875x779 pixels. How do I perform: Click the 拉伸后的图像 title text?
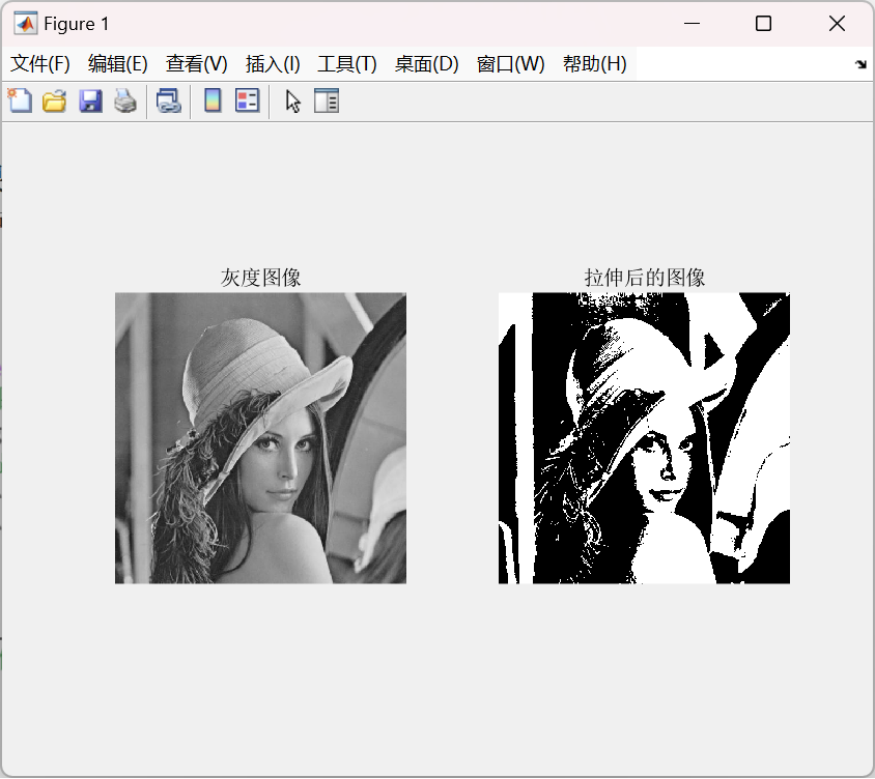(x=645, y=277)
